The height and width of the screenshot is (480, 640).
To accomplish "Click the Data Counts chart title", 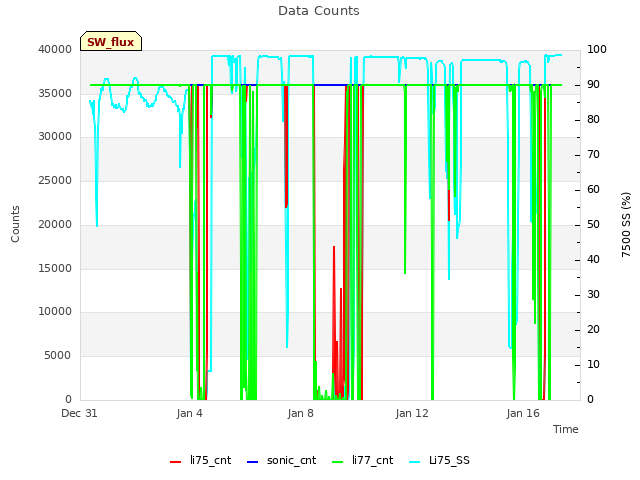I will (x=318, y=11).
